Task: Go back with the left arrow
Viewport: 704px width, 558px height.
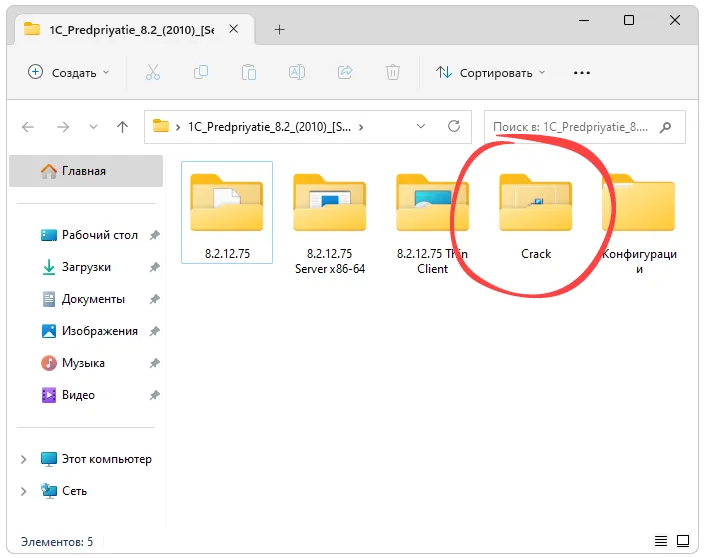Action: pos(28,127)
